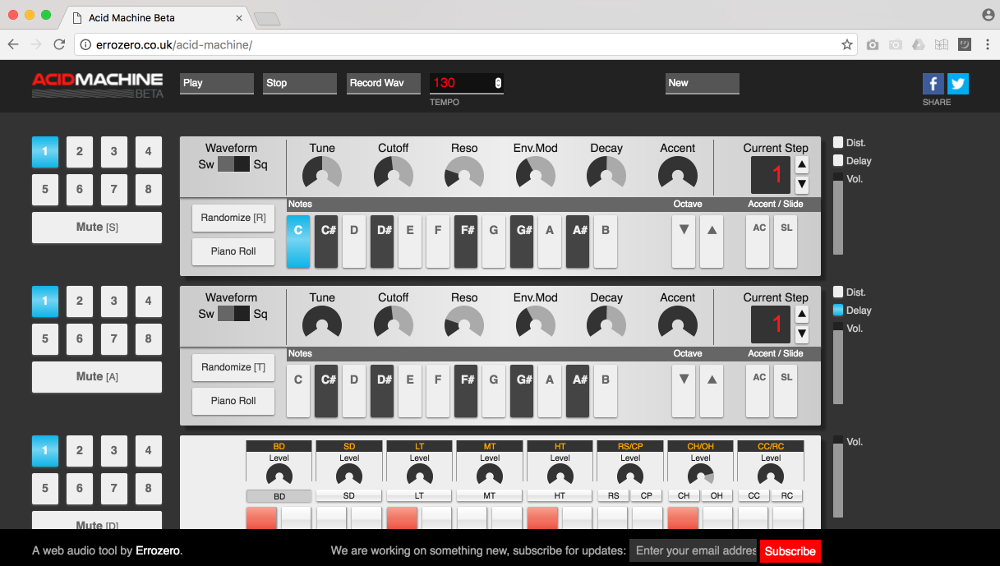Increase second synth current step arrow
The image size is (1000, 566).
(x=802, y=314)
